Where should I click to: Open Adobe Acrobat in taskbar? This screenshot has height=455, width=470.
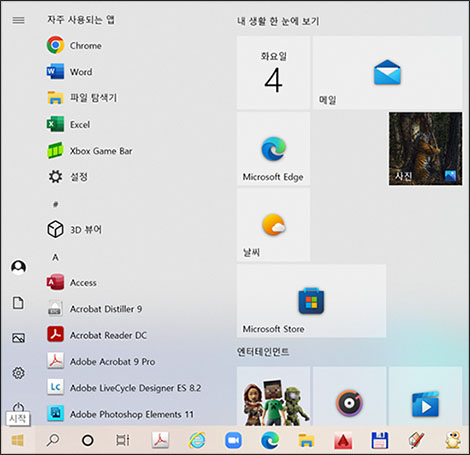pos(160,440)
